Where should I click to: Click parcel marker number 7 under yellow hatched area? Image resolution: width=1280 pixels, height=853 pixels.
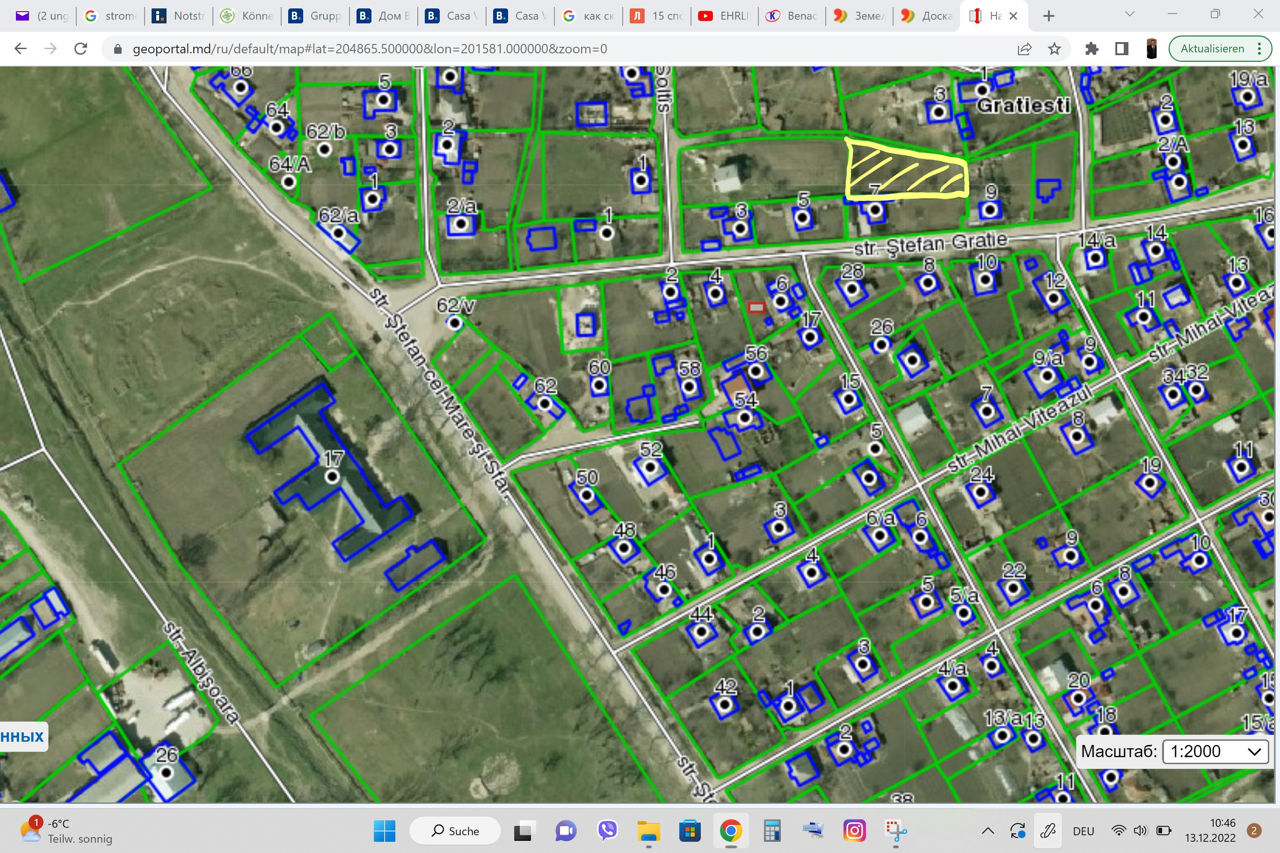(875, 210)
